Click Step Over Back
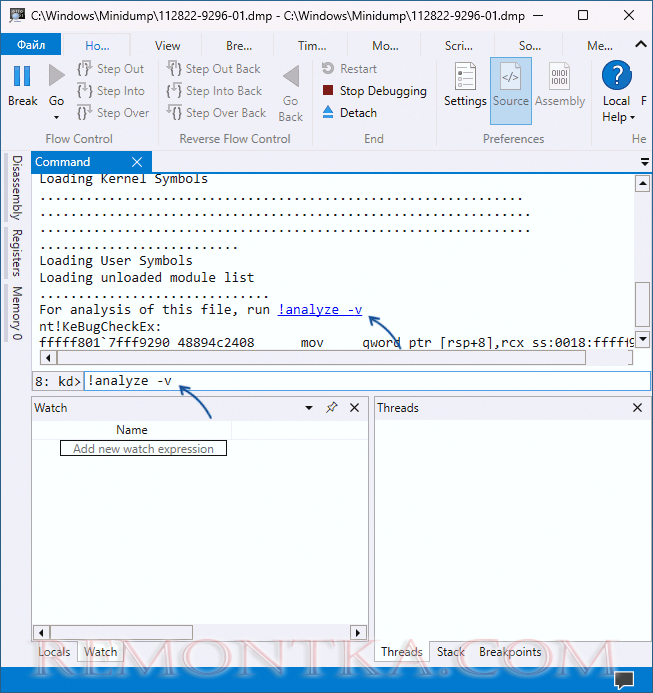The width and height of the screenshot is (653, 693). pyautogui.click(x=217, y=113)
